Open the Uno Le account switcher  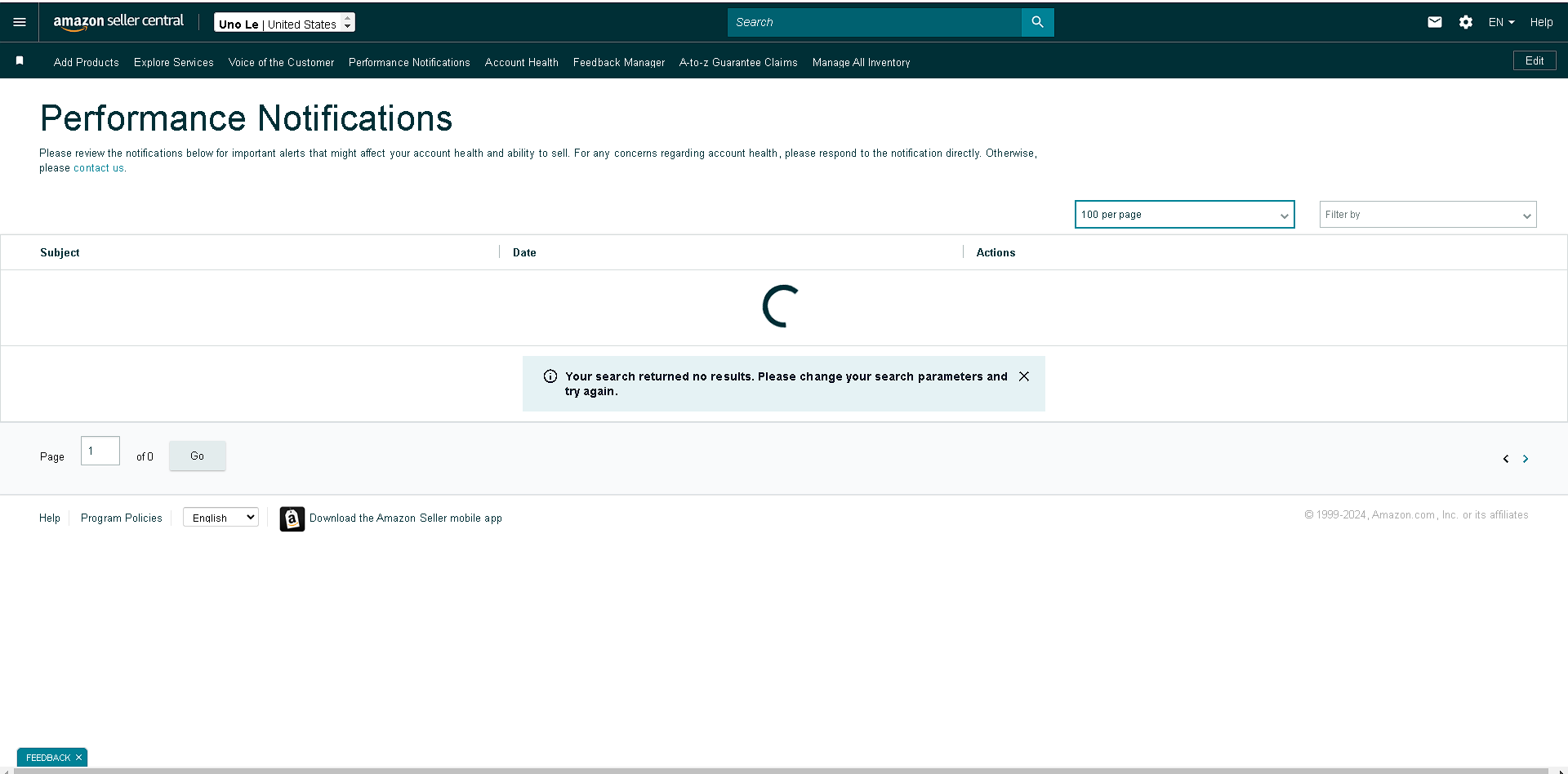[284, 22]
